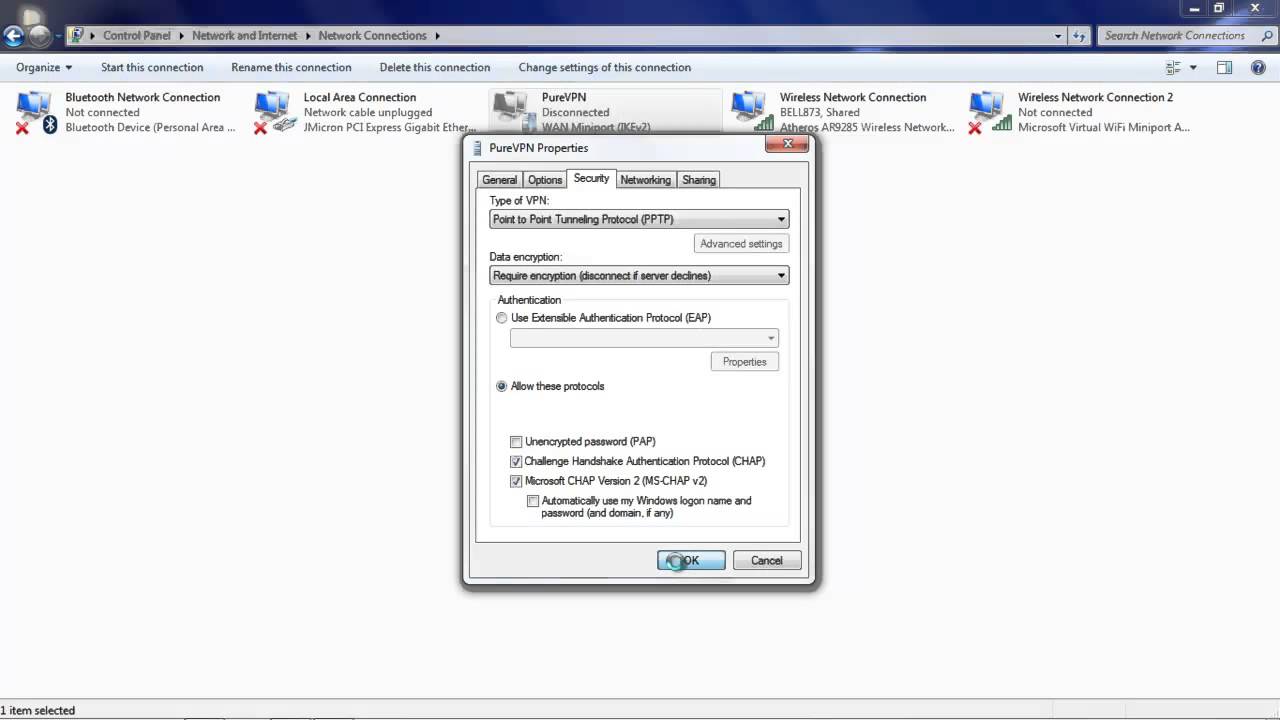Click the Advanced settings button

741,244
